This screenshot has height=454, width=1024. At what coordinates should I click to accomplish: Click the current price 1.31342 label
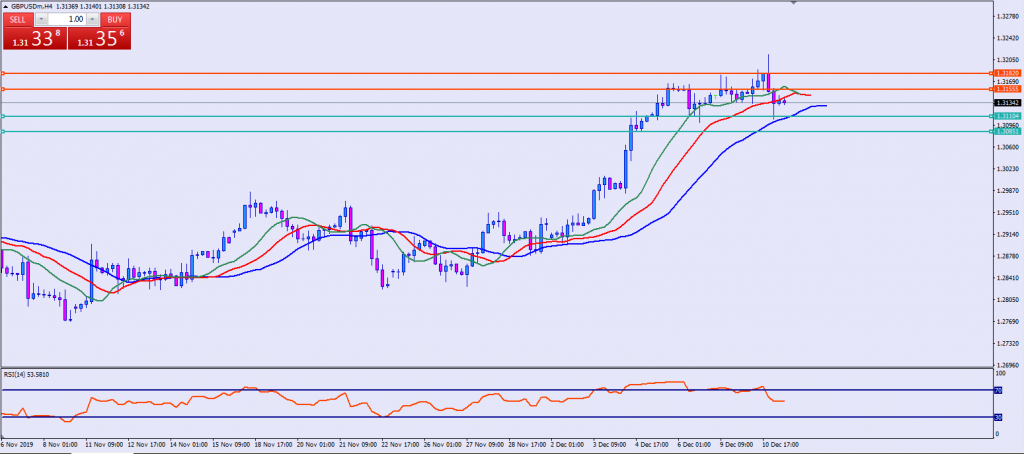coord(1007,103)
